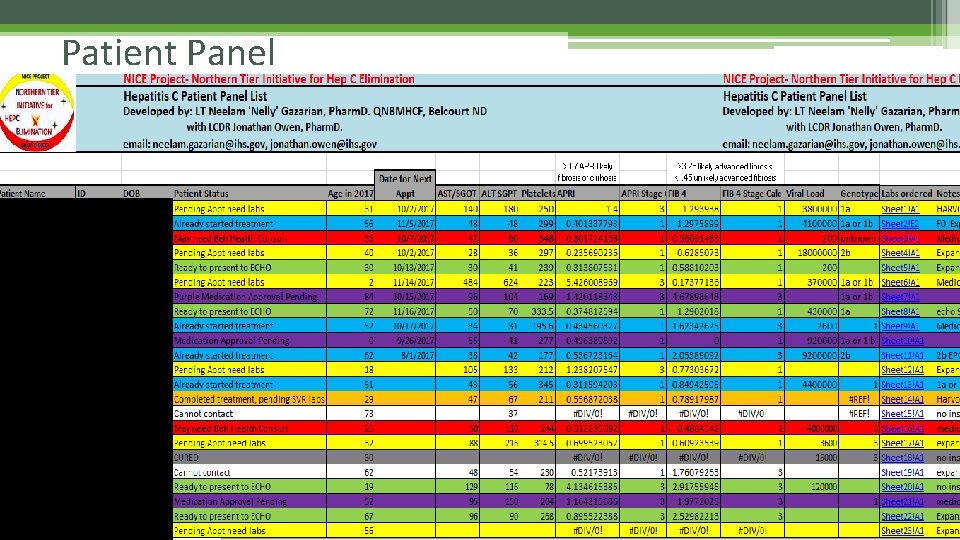Screen dimensions: 960x540
Task: Click the FIB 4 value 1.2975899
Action: [x=693, y=223]
